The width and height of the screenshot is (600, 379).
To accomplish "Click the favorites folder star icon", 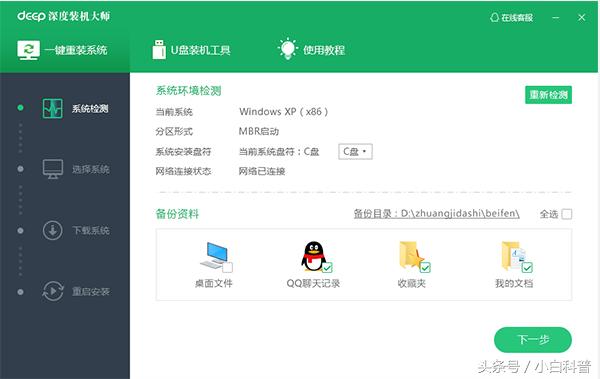I will pyautogui.click(x=411, y=255).
